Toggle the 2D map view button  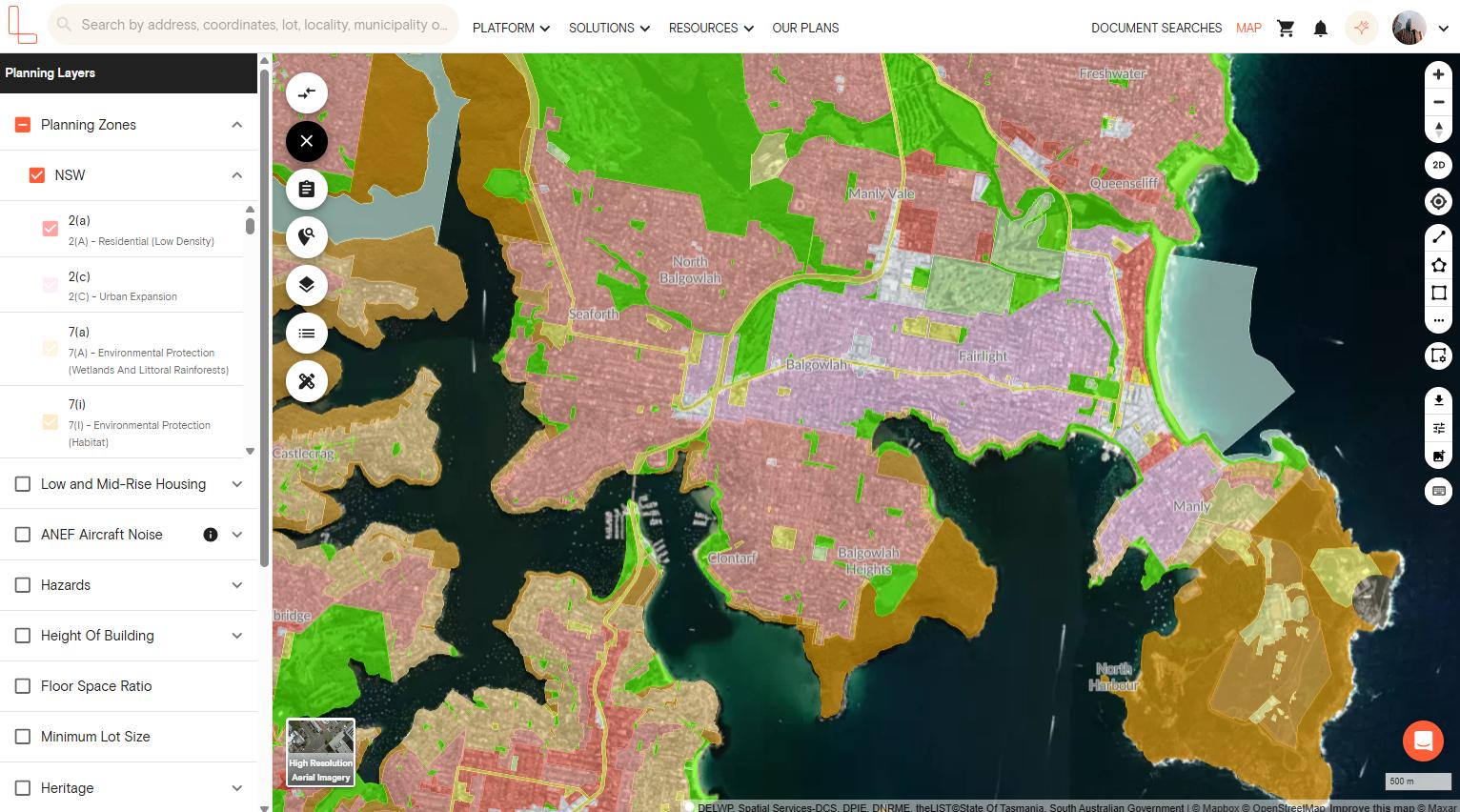[x=1439, y=165]
